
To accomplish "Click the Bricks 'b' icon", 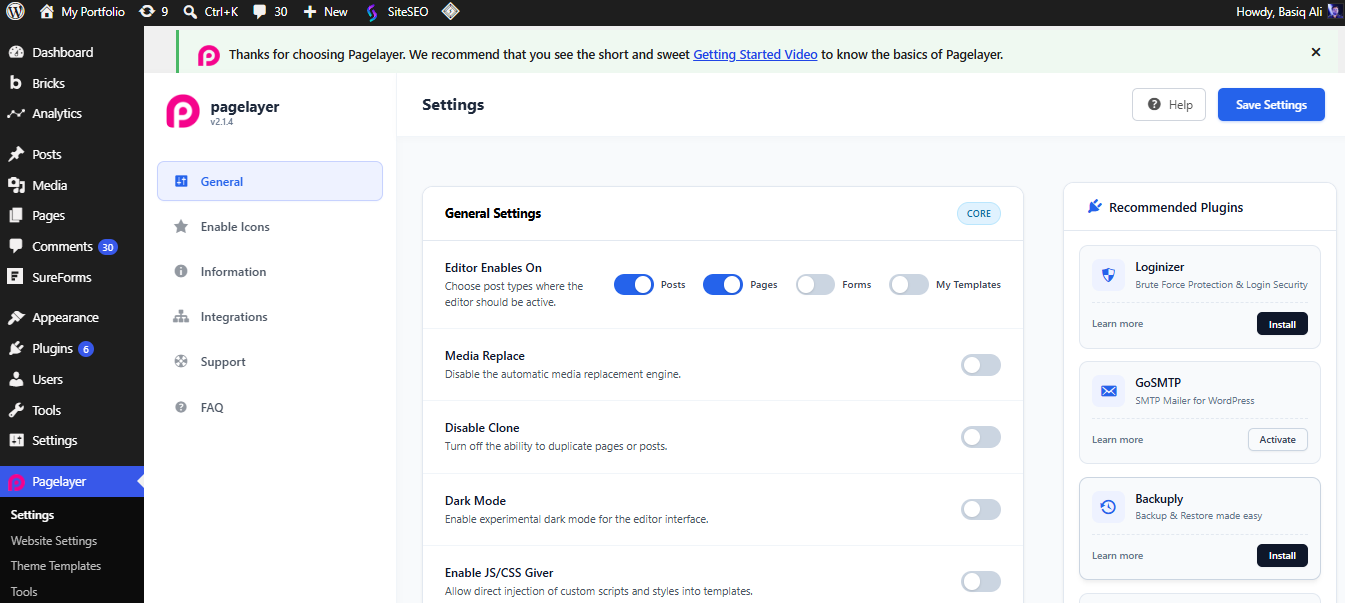I will (15, 83).
